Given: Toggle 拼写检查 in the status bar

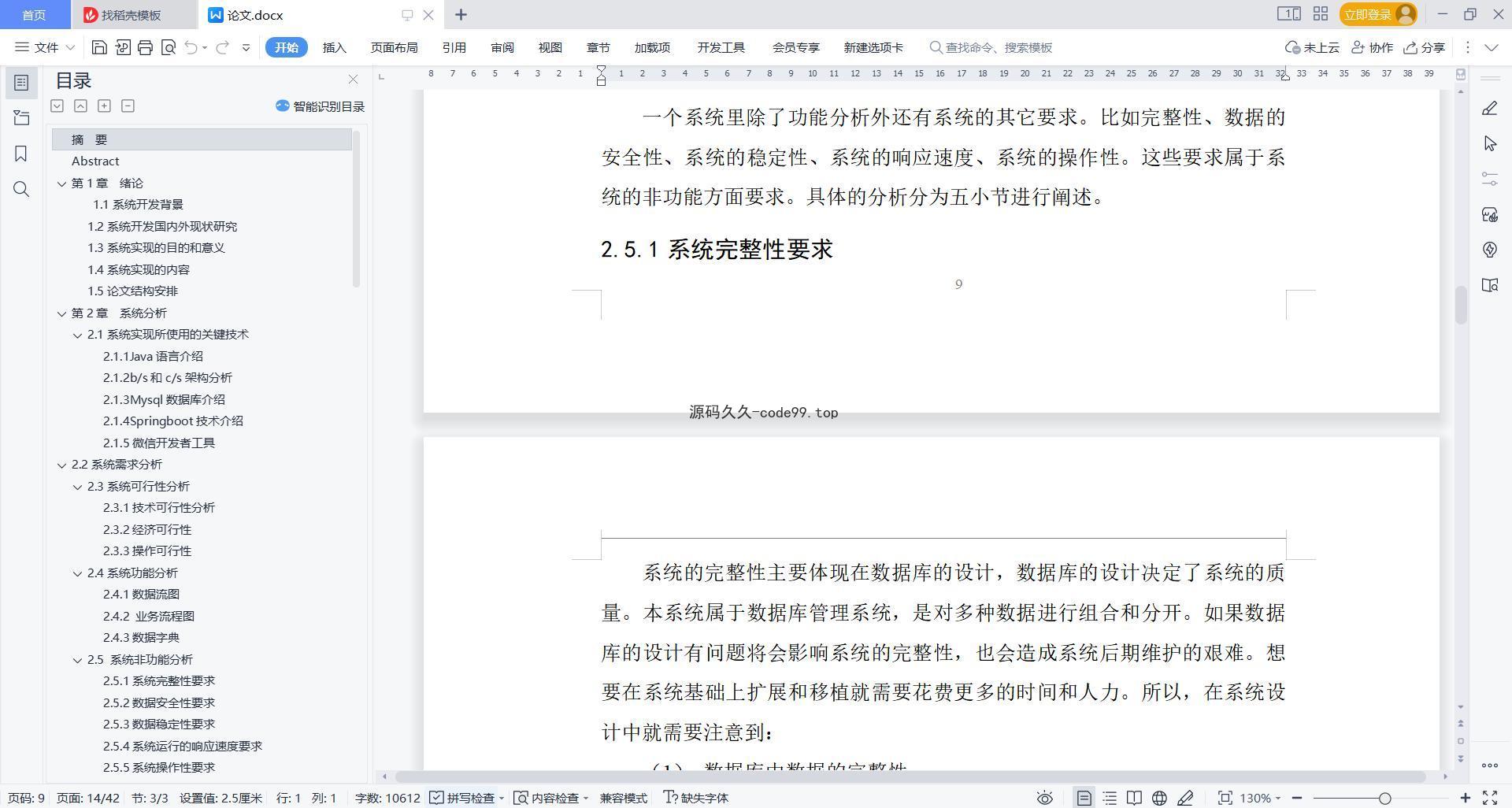Looking at the screenshot, I should pyautogui.click(x=466, y=798).
